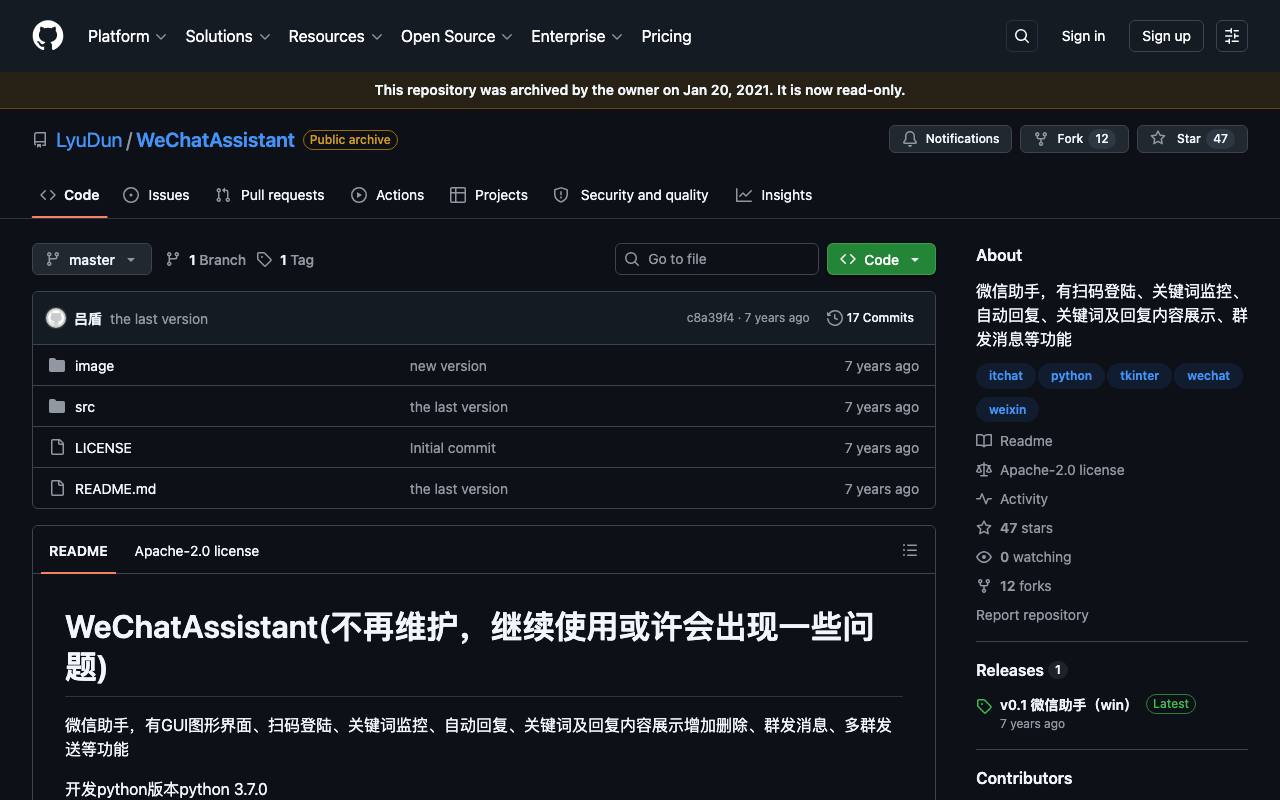The width and height of the screenshot is (1280, 800).
Task: View the 1 Branch link
Action: tap(206, 260)
